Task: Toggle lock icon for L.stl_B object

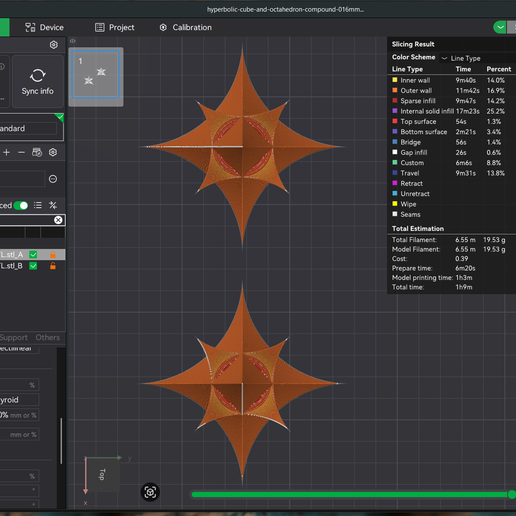Action: click(53, 266)
